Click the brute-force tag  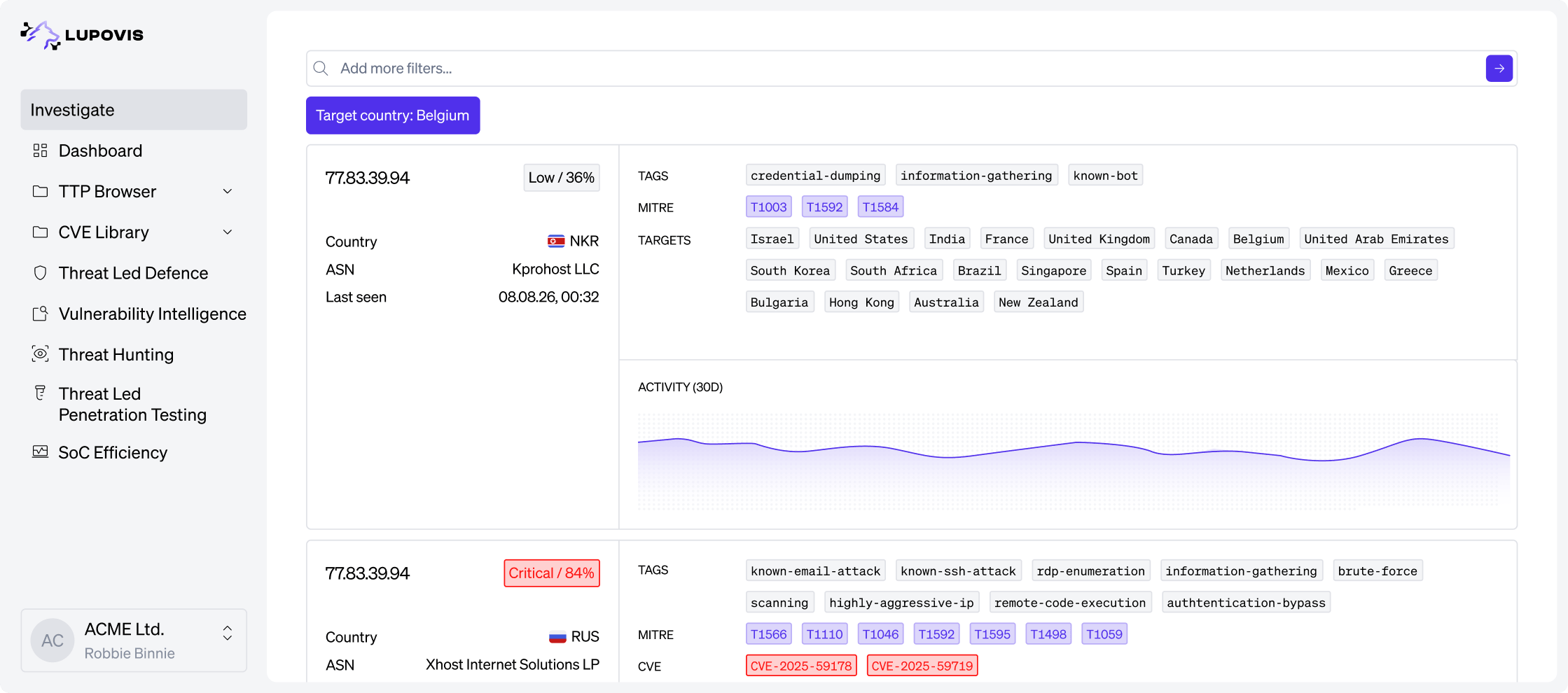(1378, 570)
